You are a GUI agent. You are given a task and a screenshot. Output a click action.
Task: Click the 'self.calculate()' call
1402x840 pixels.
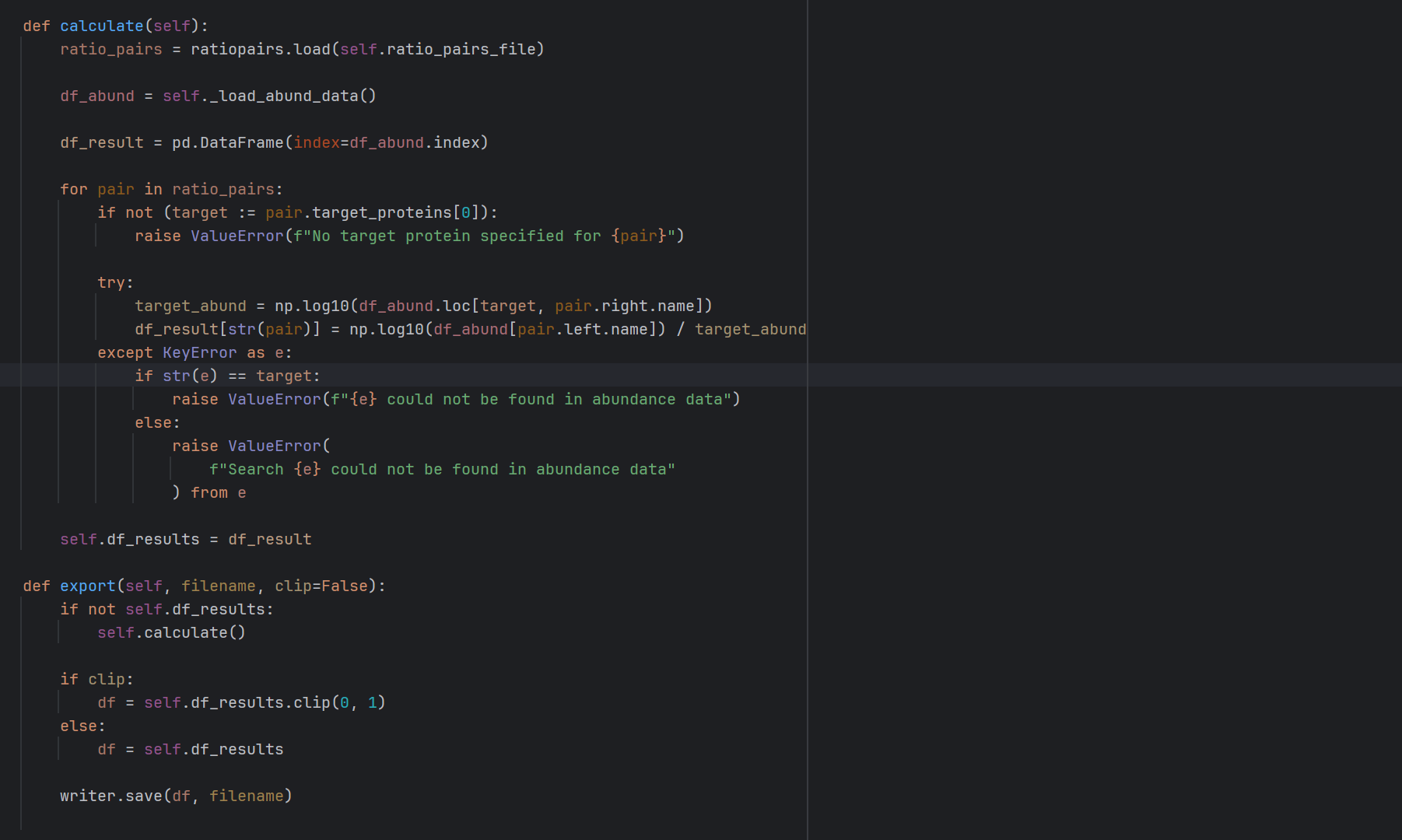pyautogui.click(x=172, y=632)
